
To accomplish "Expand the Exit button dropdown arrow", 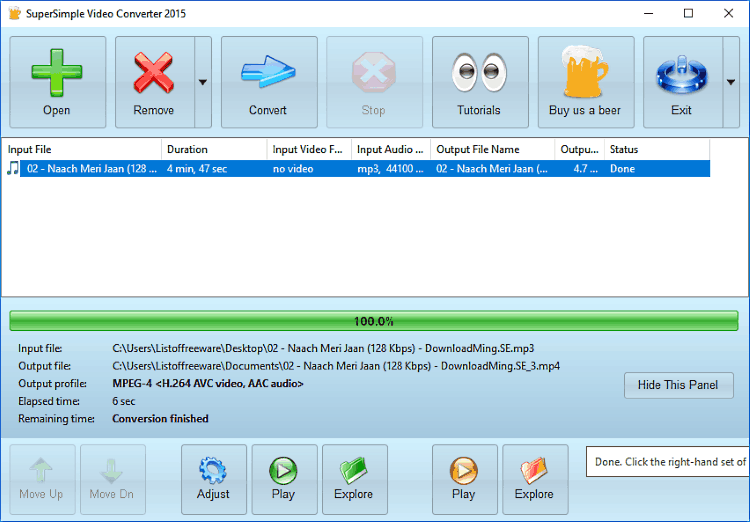I will coord(731,82).
